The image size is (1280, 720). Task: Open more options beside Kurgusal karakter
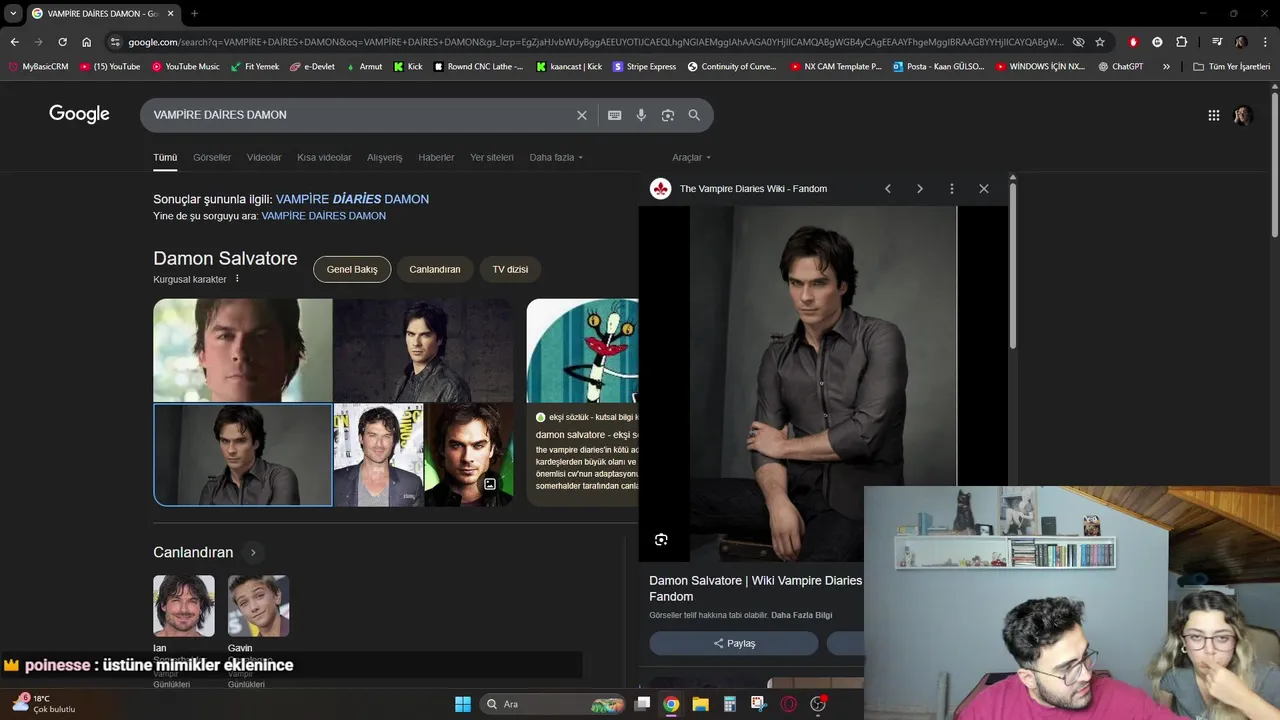(x=237, y=279)
